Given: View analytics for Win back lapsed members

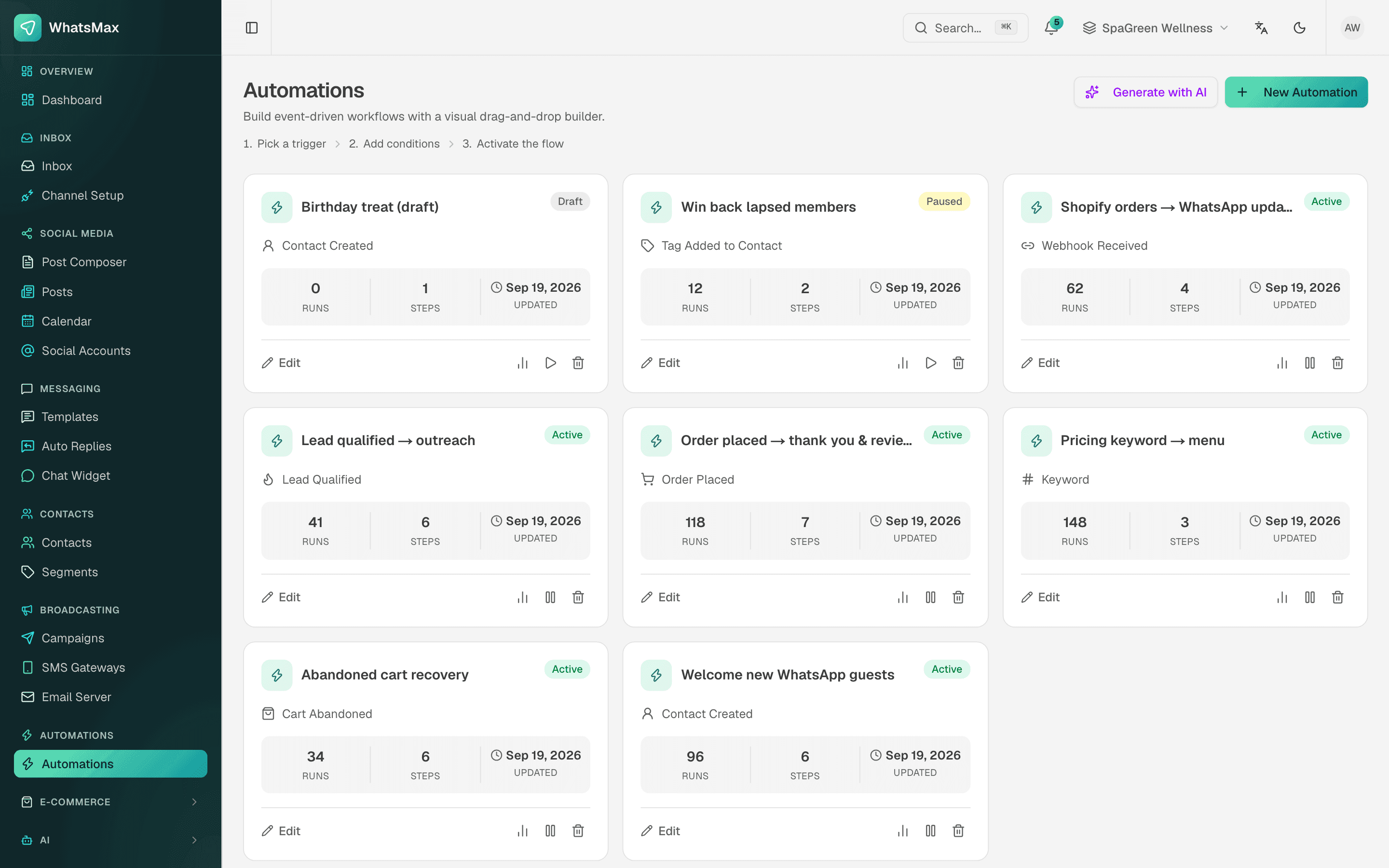Looking at the screenshot, I should [903, 363].
